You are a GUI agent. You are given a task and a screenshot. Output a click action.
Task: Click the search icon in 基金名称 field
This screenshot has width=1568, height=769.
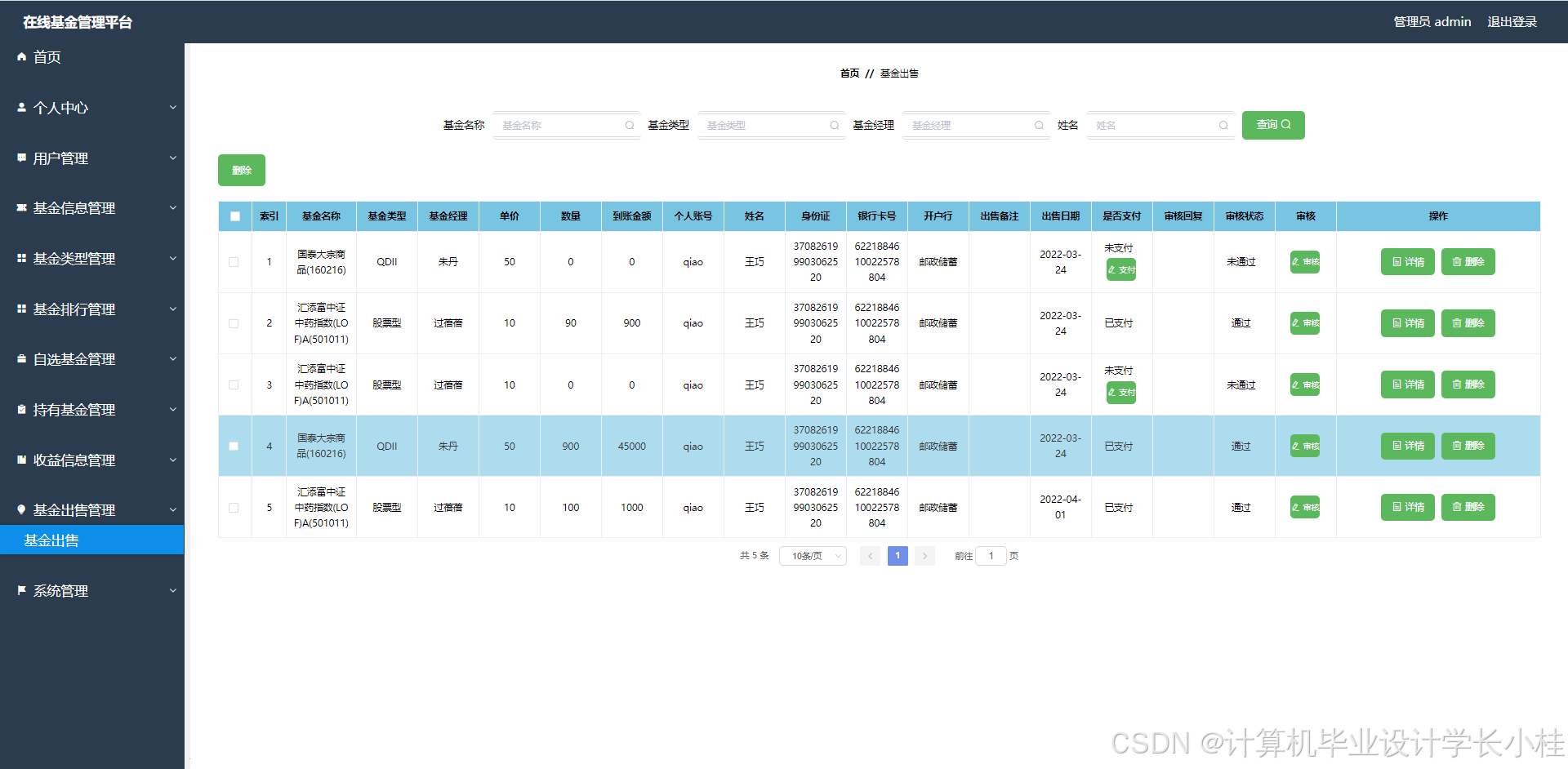coord(630,125)
